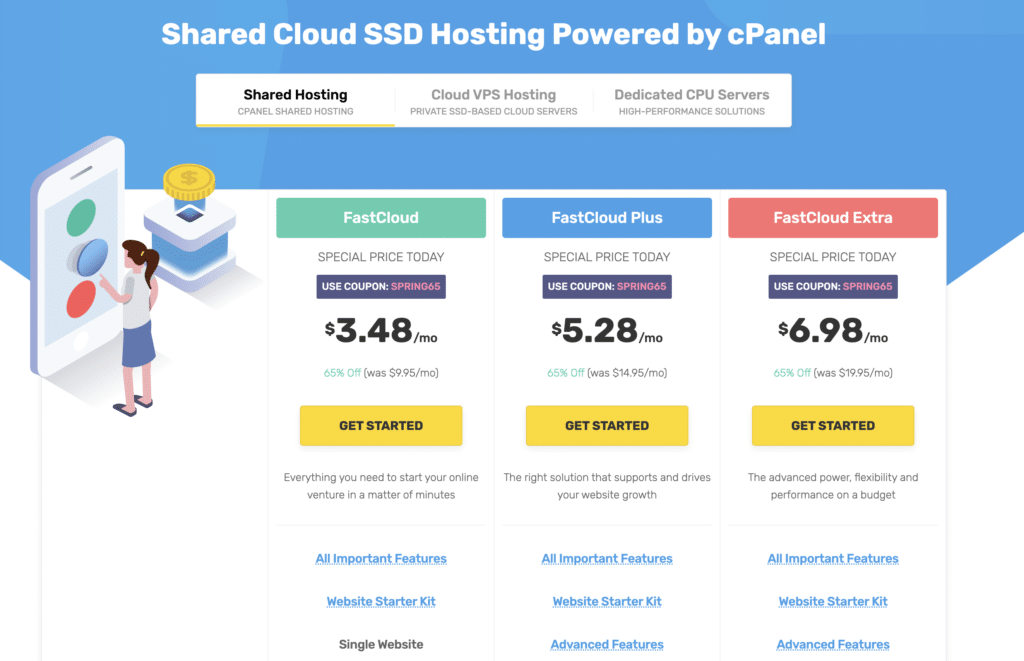Click the gold dollar coin illustration
The width and height of the screenshot is (1024, 661).
(x=189, y=181)
